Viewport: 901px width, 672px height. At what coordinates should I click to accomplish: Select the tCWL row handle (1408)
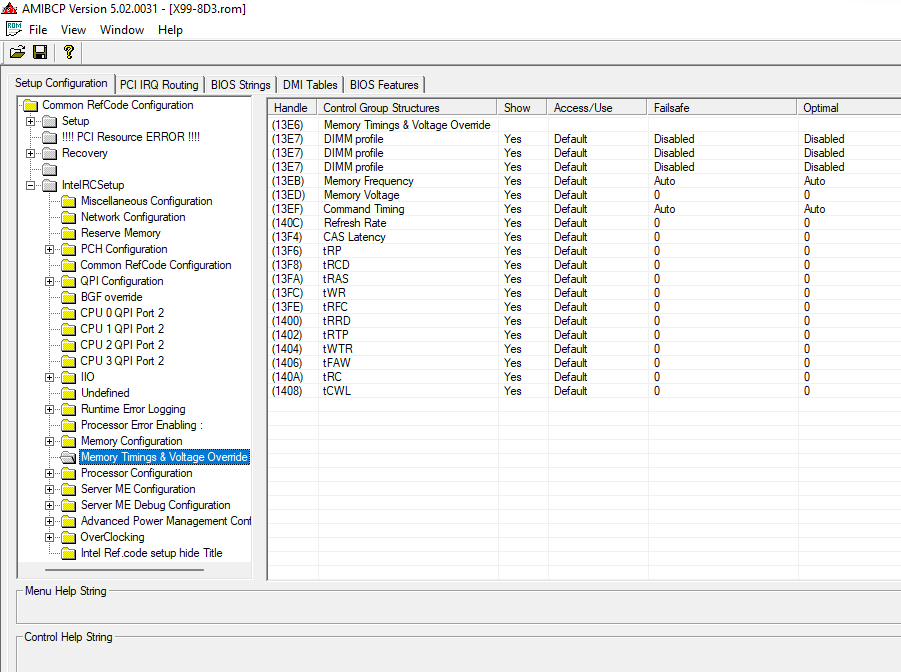tap(287, 391)
